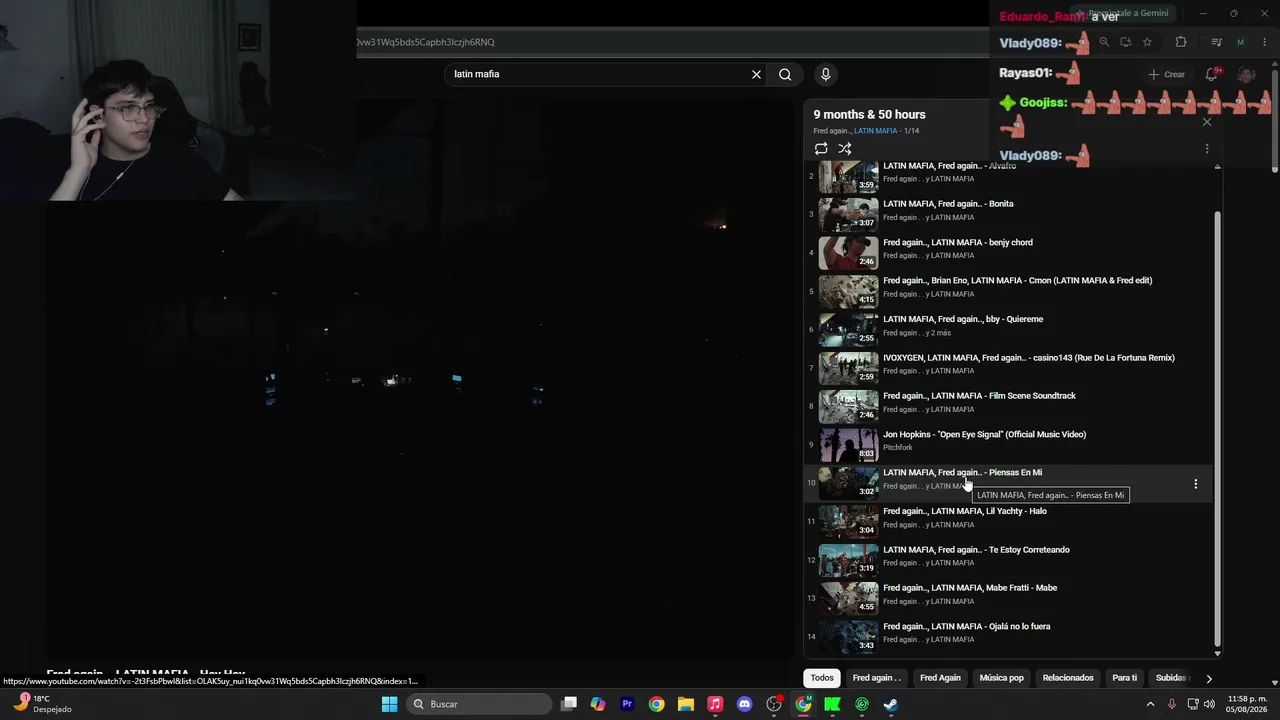Open more options for Piensas En Mi

[x=1195, y=484]
